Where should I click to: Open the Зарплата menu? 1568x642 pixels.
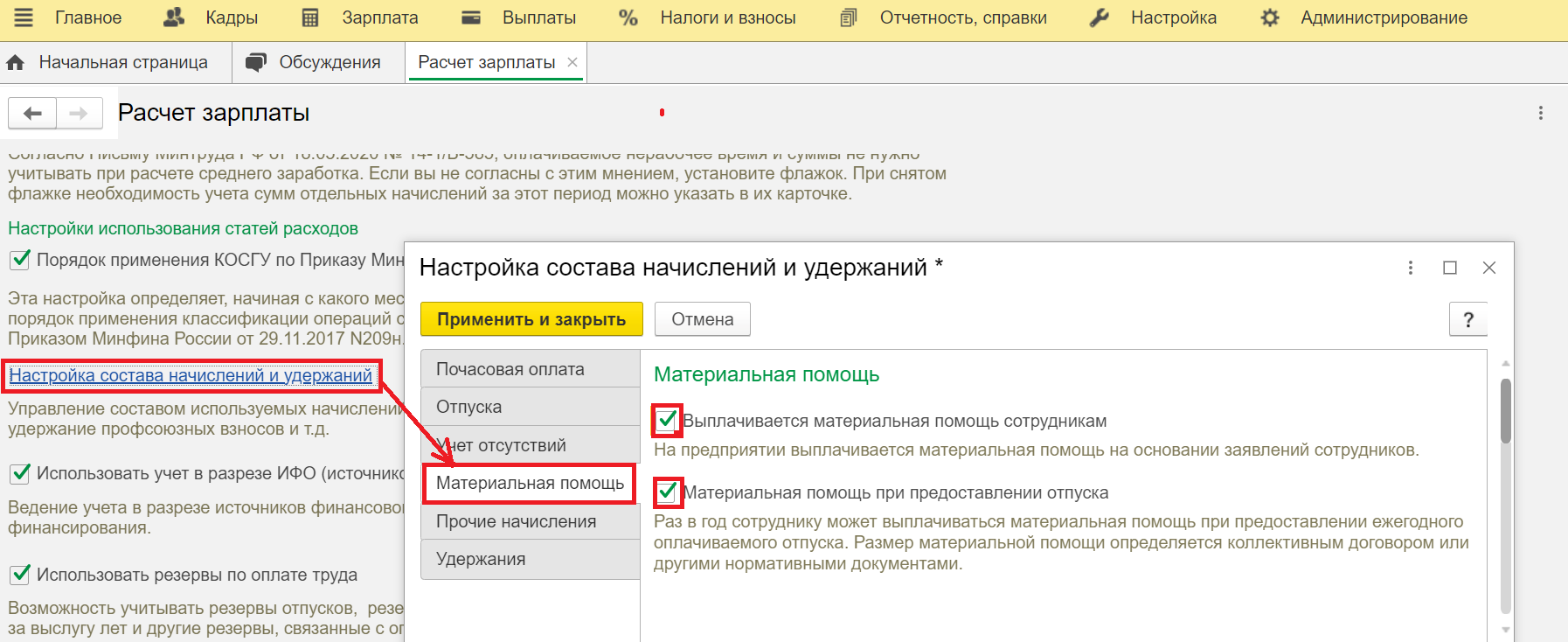pos(380,17)
